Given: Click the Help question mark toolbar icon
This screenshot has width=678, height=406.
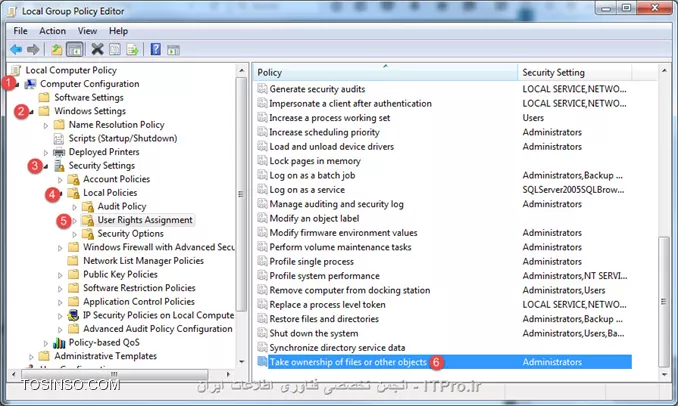Looking at the screenshot, I should [155, 49].
